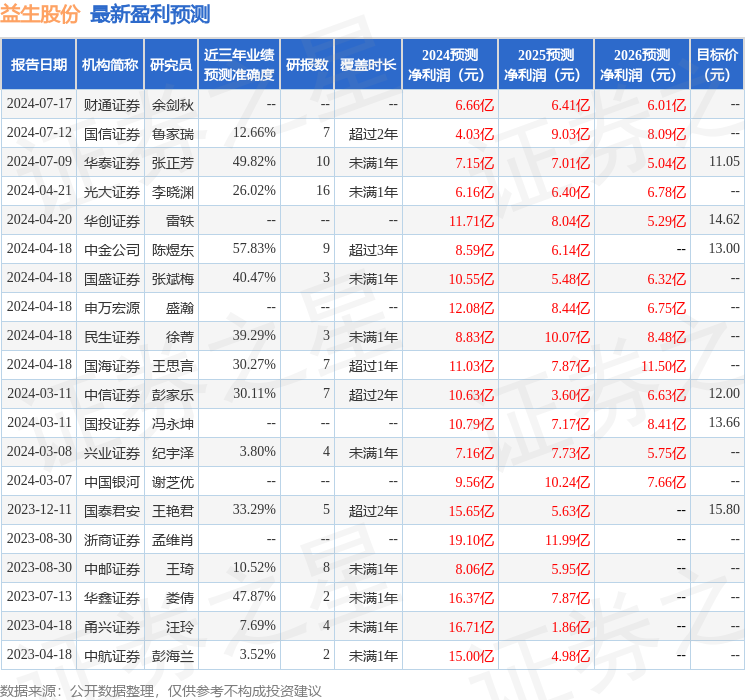Click the 国信证券 institution cell
The image size is (745, 700).
pos(112,134)
